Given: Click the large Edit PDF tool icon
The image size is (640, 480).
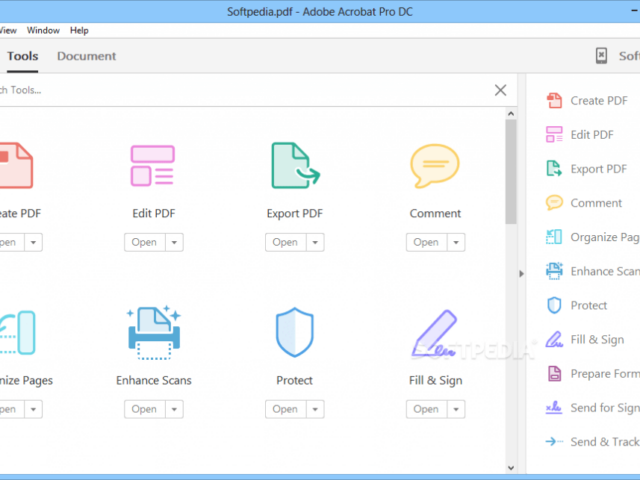Looking at the screenshot, I should click(x=154, y=165).
